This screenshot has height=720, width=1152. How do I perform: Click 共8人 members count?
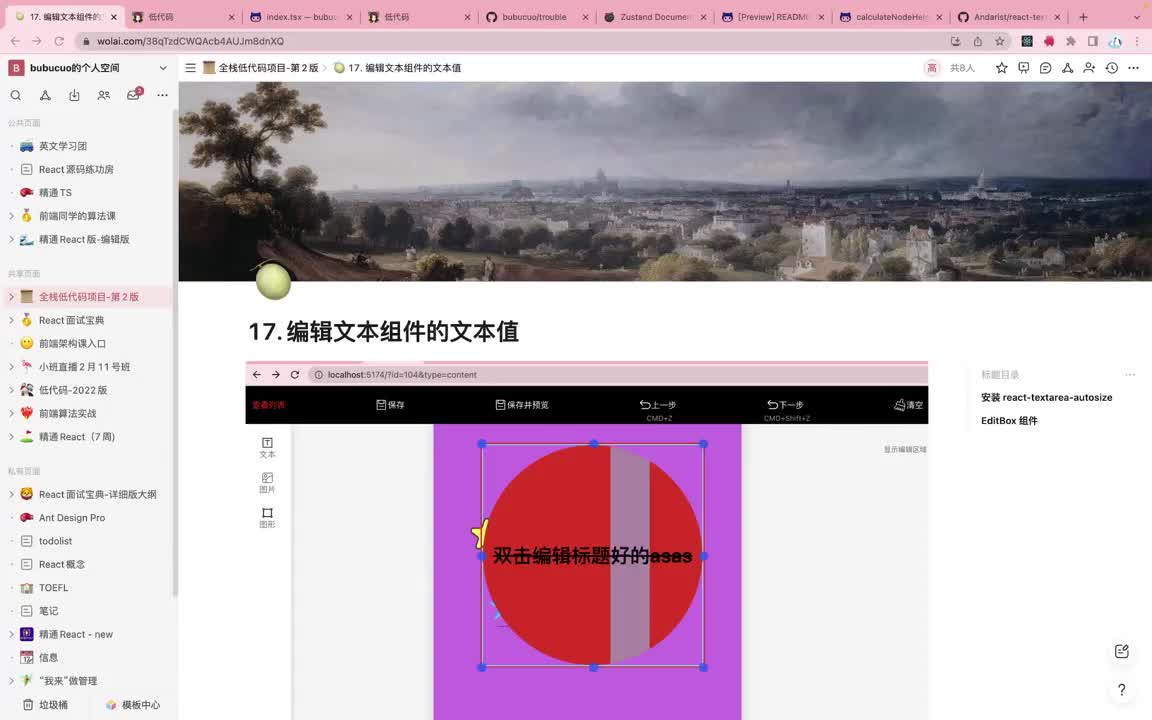pos(962,68)
